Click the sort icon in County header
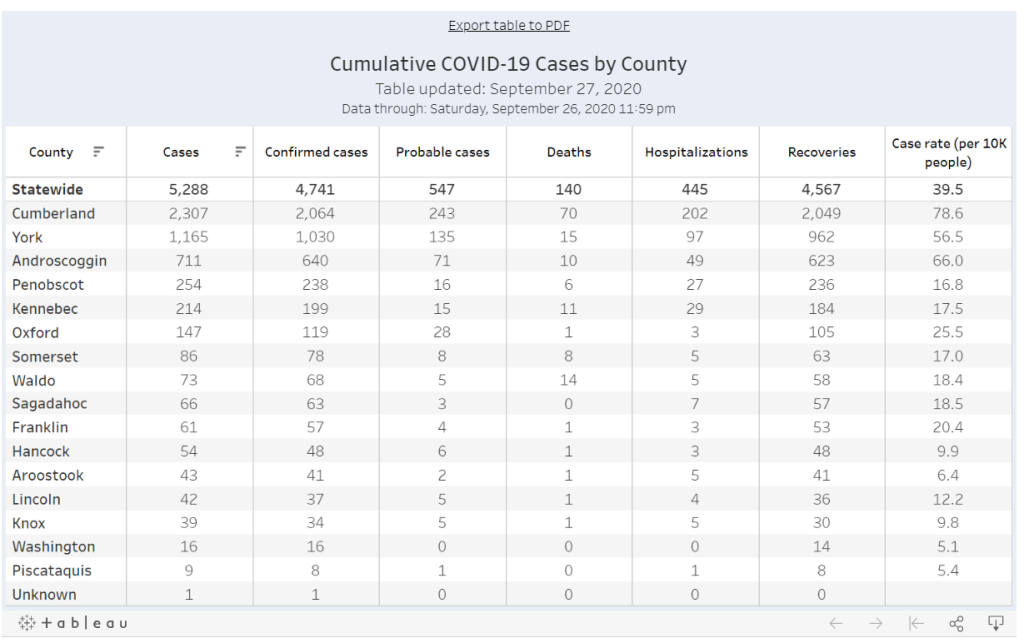 coord(98,152)
